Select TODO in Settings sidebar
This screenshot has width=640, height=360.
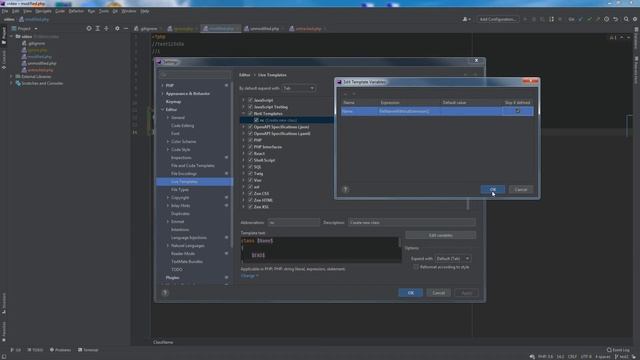tap(177, 270)
